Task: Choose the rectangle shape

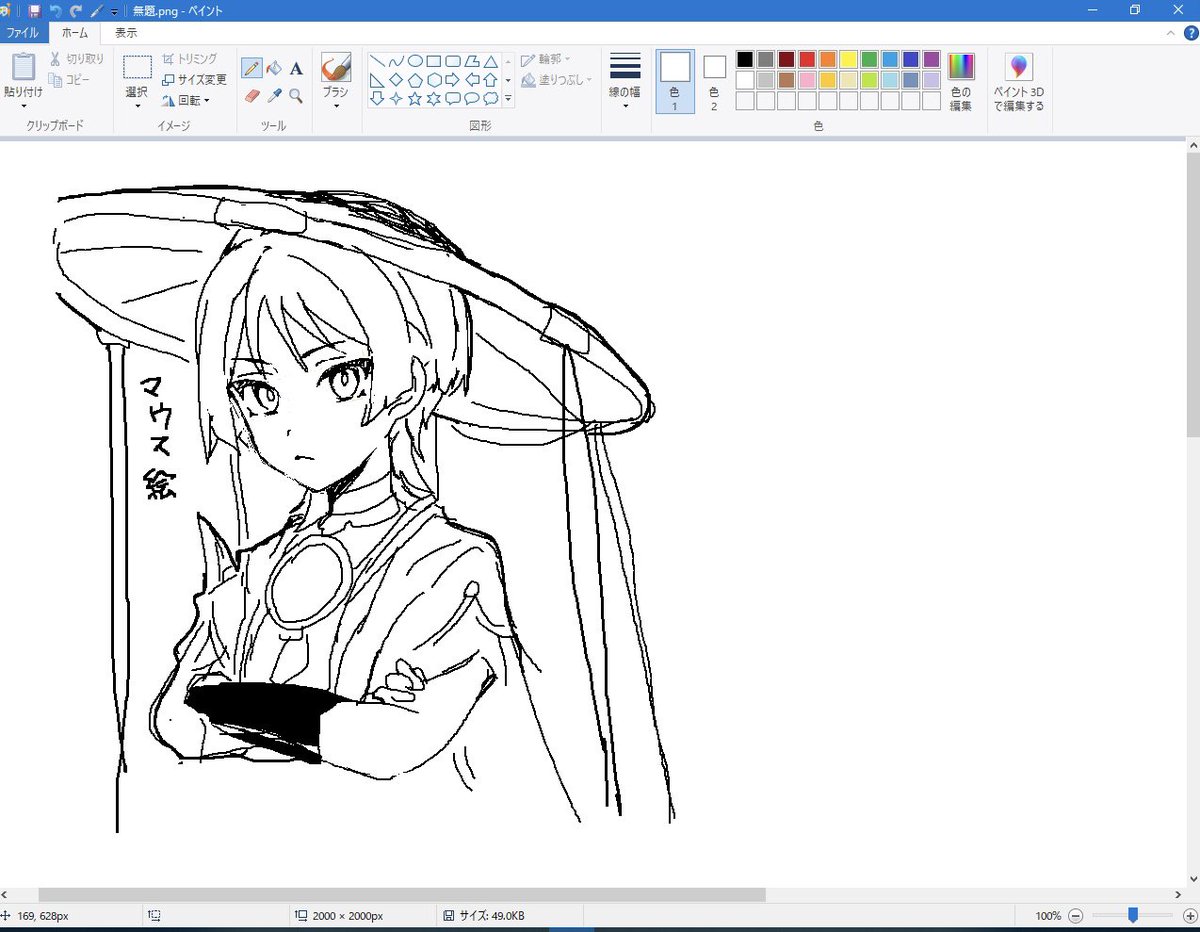Action: tap(434, 61)
